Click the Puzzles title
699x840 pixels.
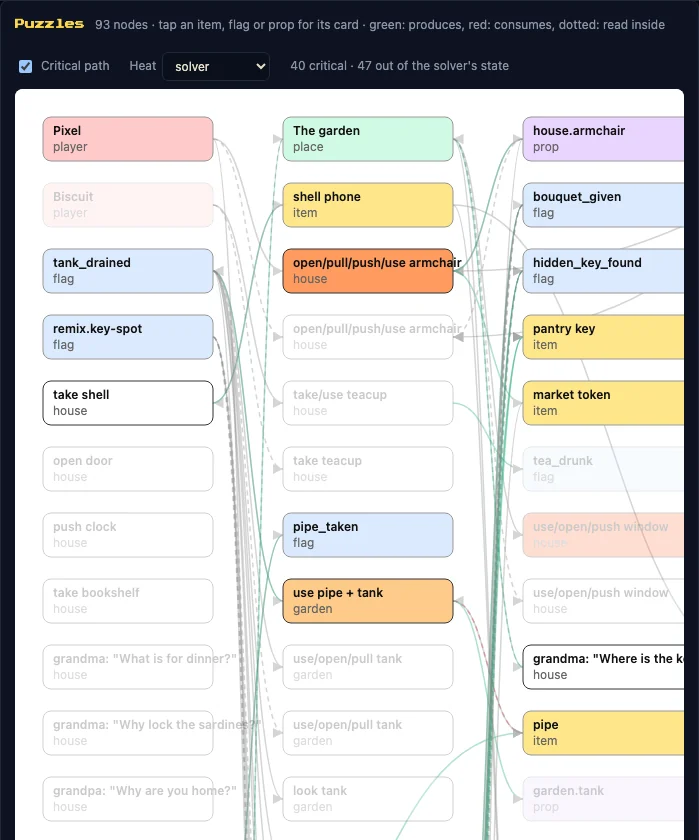(x=49, y=24)
